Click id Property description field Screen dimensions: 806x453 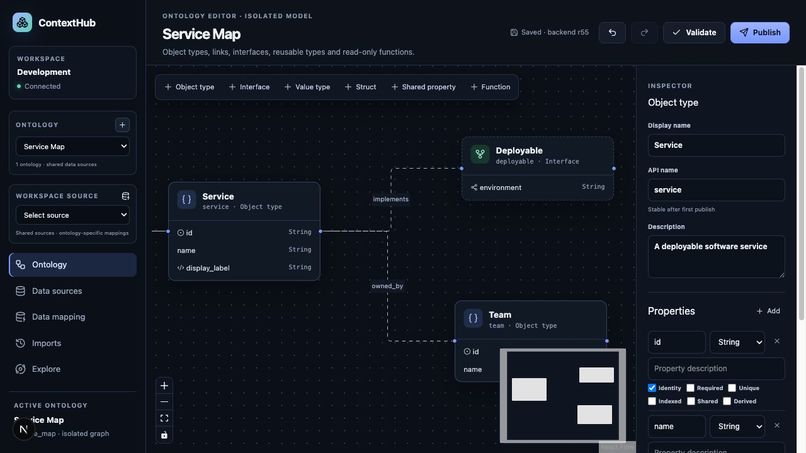(716, 369)
